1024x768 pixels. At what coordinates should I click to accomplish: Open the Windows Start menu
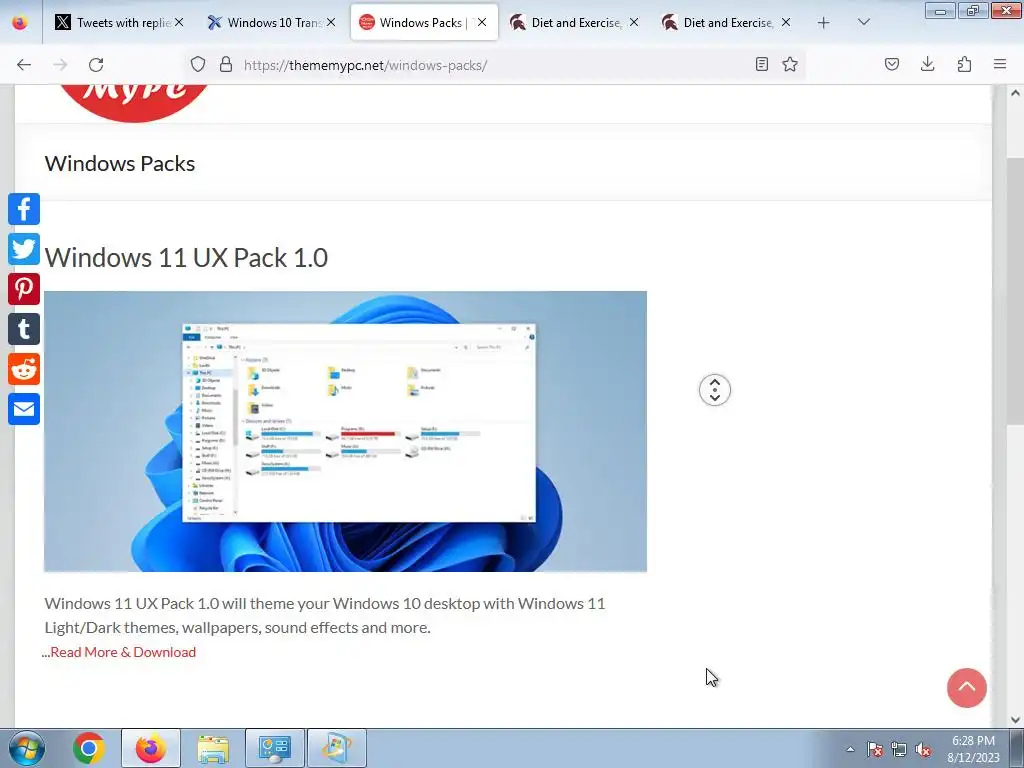point(27,748)
